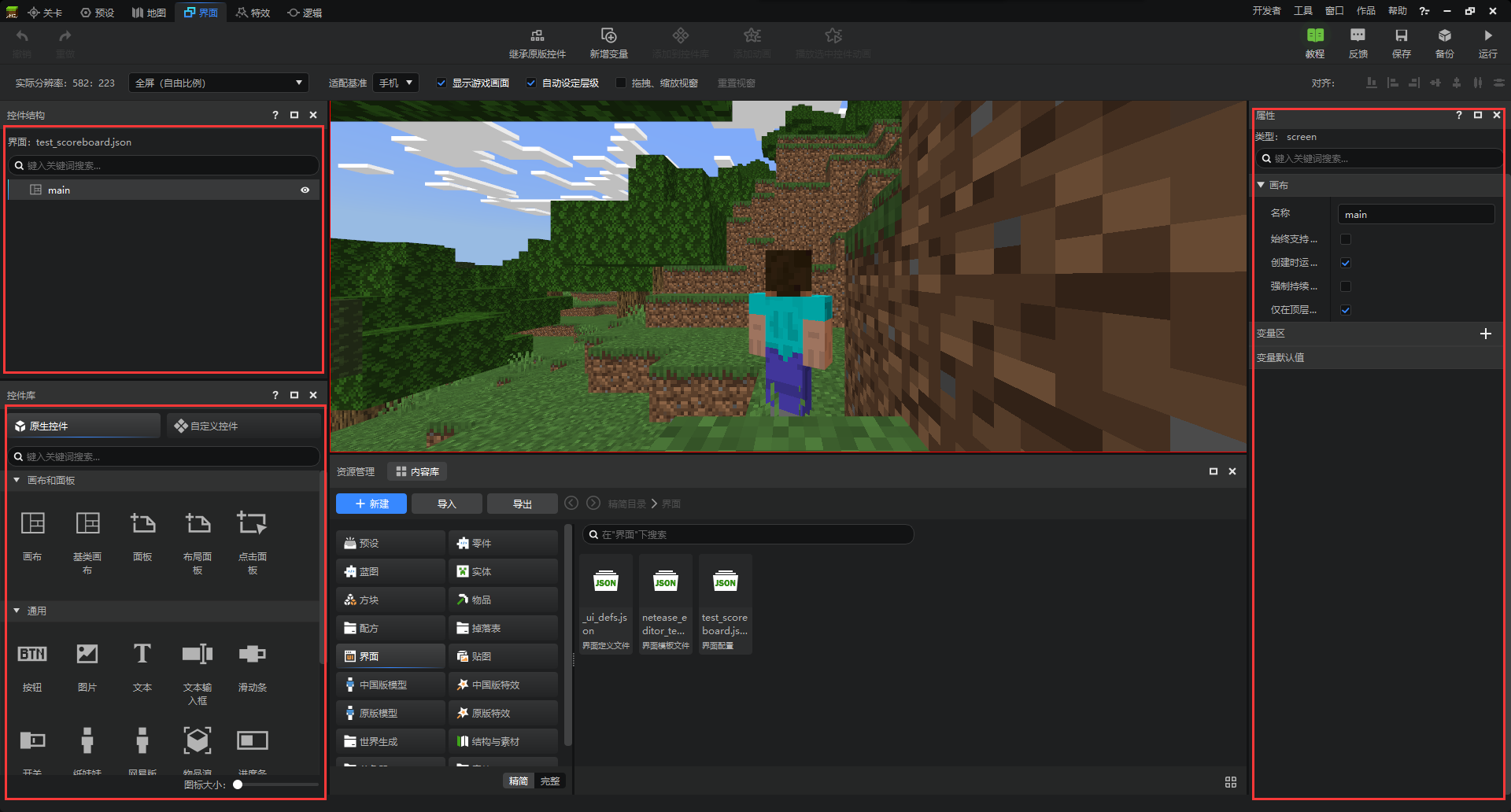Save the project with 保存 icon
Viewport: 1511px width, 812px height.
click(x=1401, y=35)
